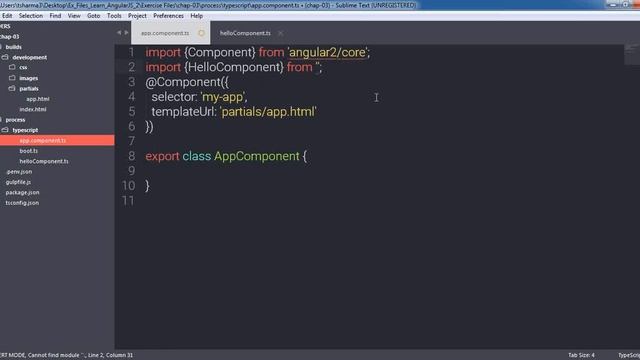Open index.html in the sidebar

pyautogui.click(x=33, y=109)
